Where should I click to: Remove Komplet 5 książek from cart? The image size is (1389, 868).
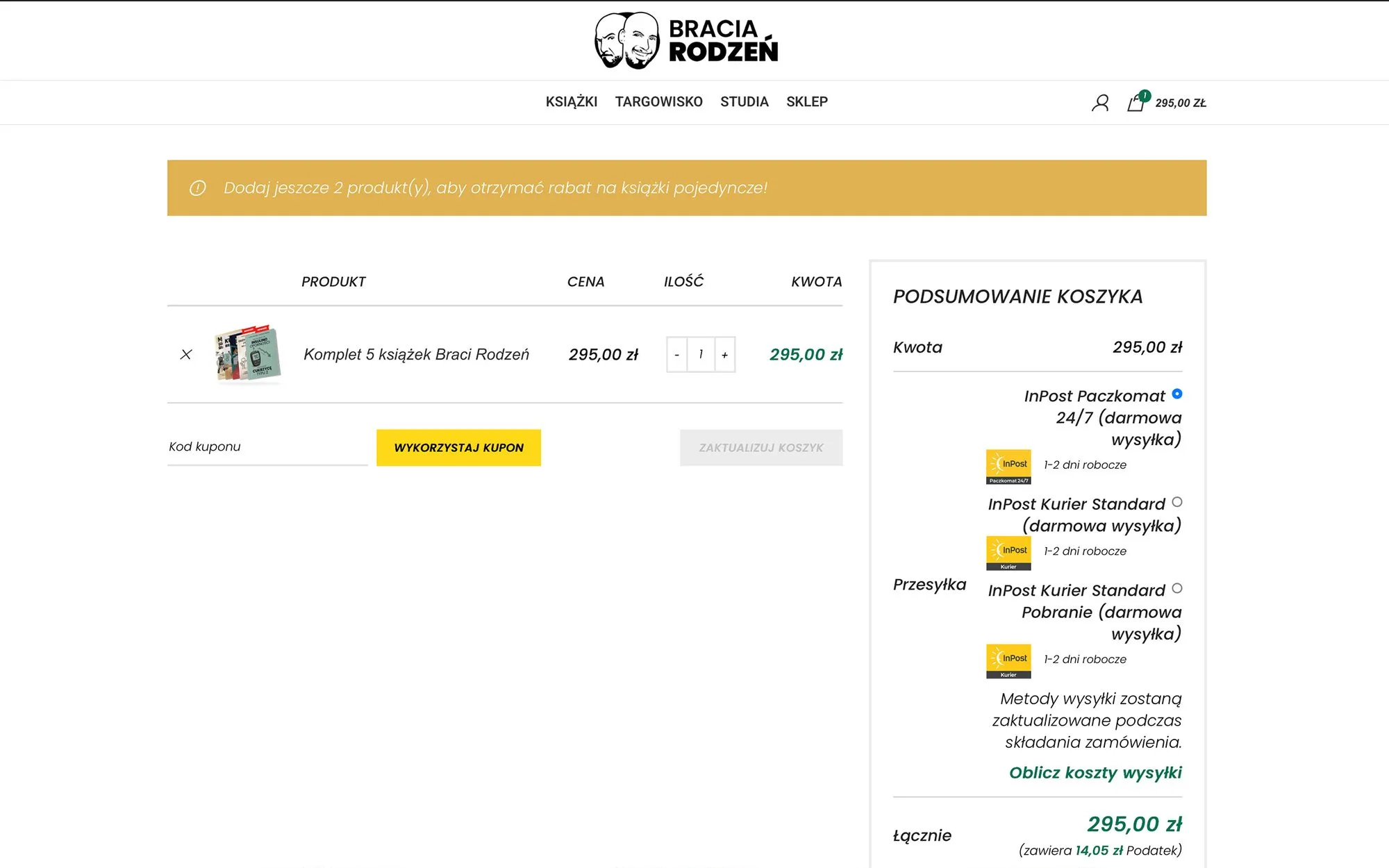click(x=186, y=354)
